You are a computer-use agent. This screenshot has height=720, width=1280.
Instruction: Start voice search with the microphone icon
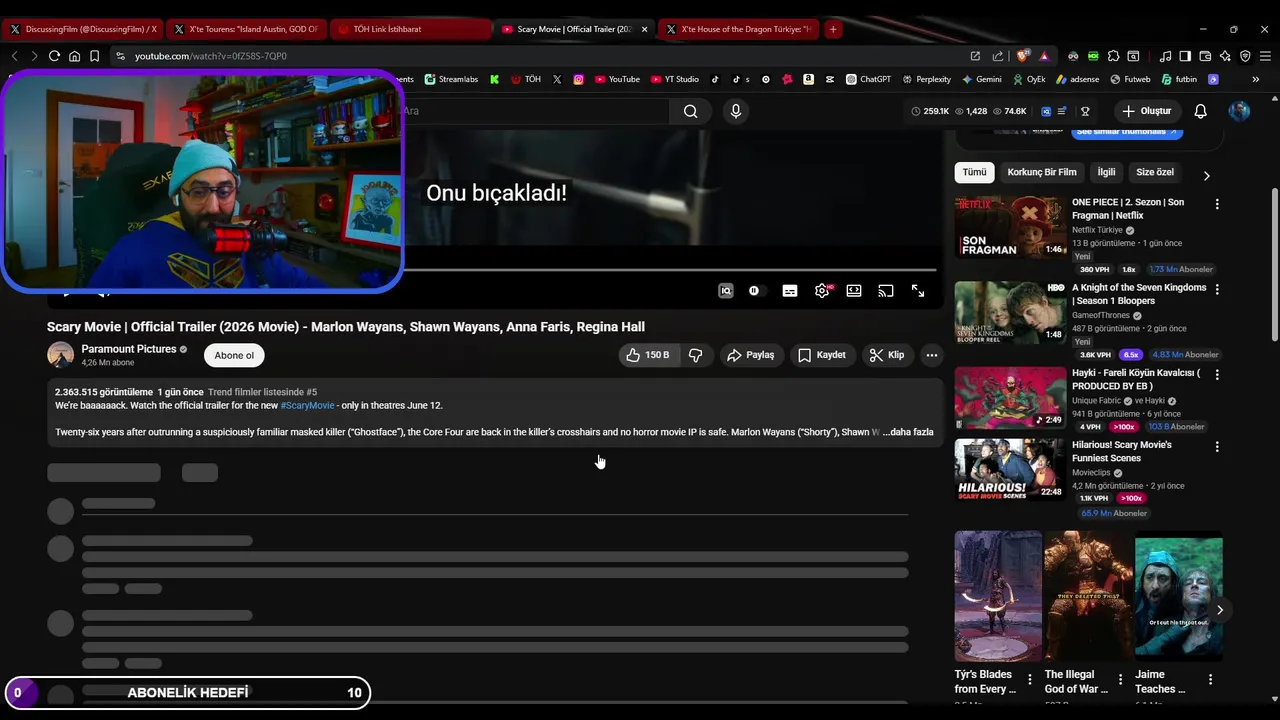(x=736, y=111)
